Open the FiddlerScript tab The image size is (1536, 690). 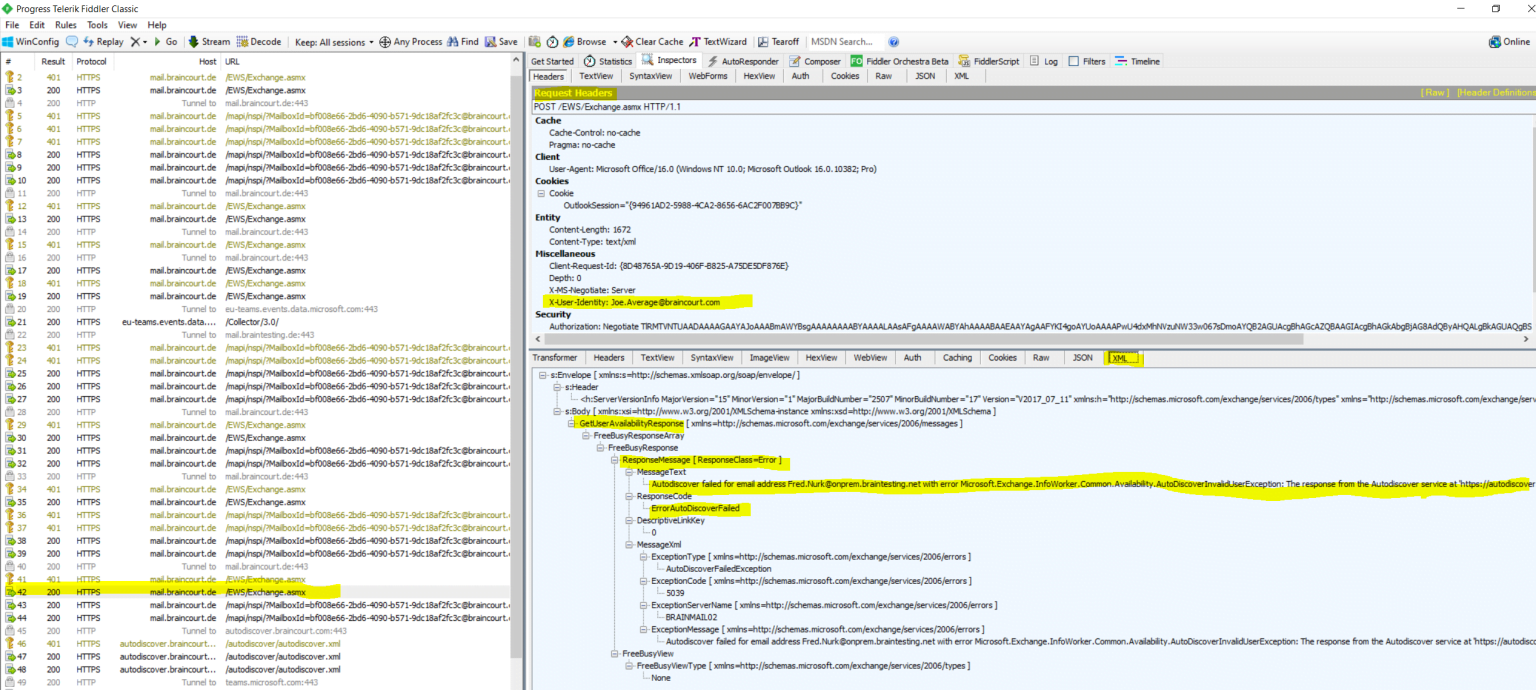pyautogui.click(x=989, y=61)
